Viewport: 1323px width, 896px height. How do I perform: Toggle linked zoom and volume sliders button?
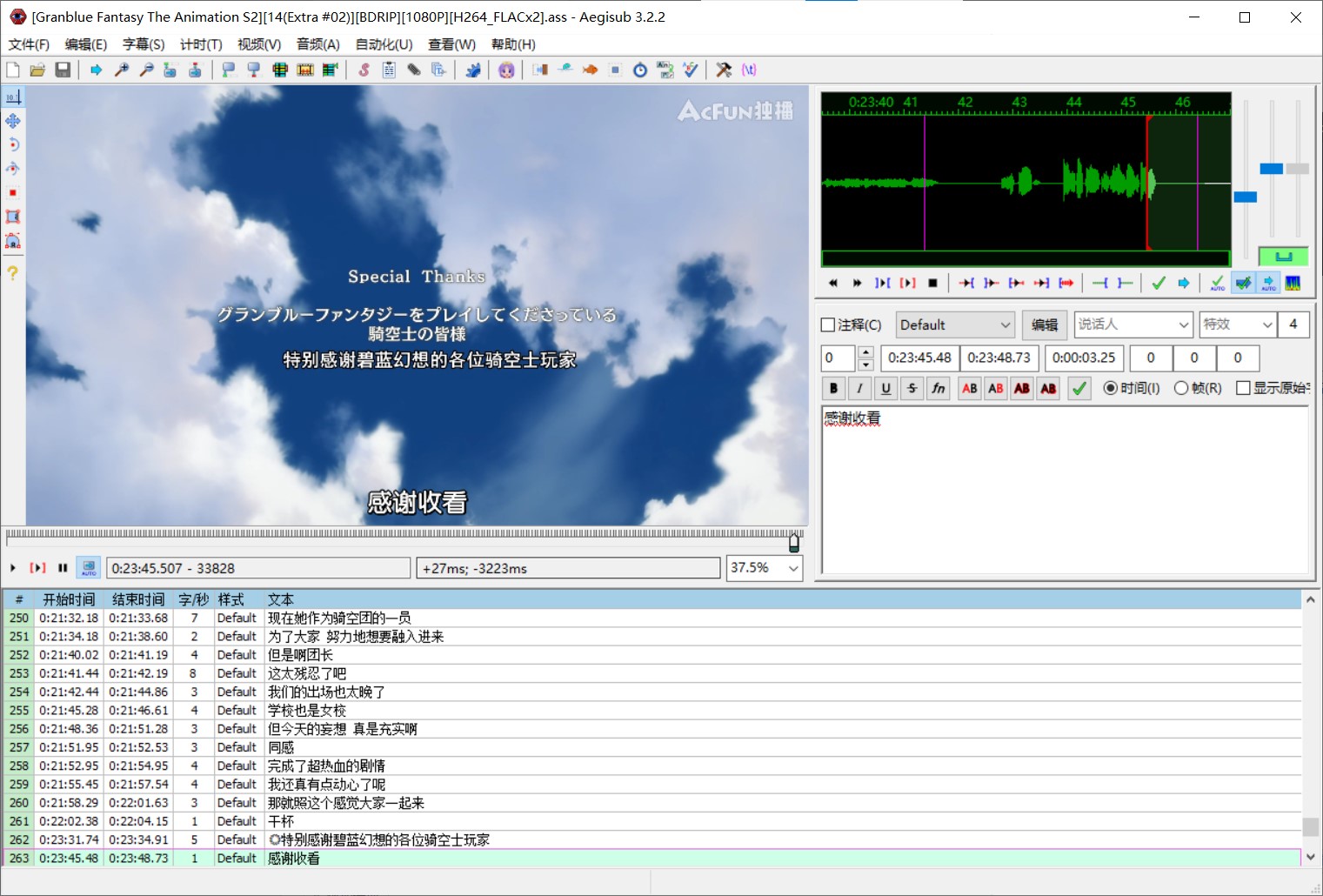click(x=1283, y=256)
